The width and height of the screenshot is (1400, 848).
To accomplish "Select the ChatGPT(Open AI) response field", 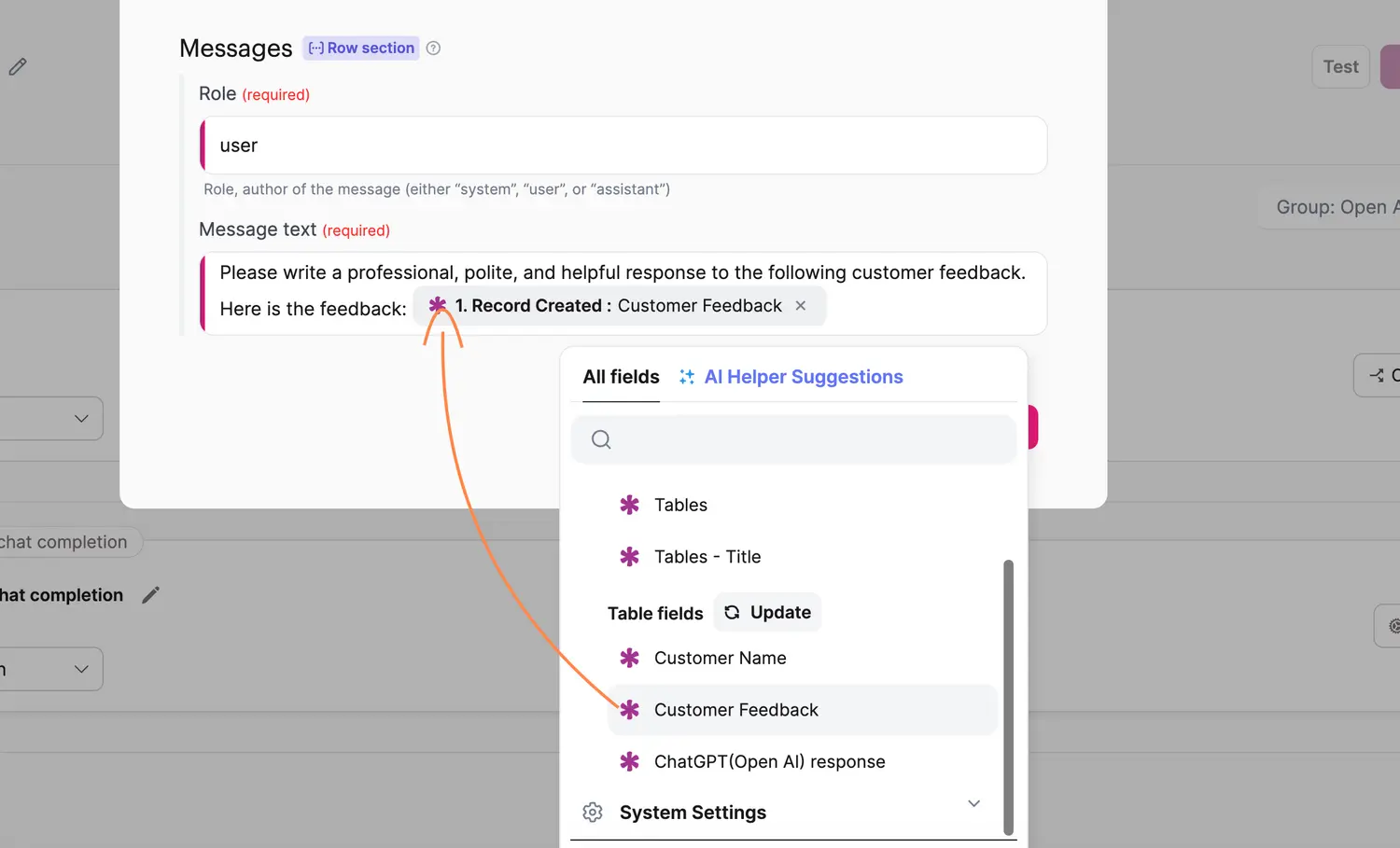I will [x=770, y=761].
